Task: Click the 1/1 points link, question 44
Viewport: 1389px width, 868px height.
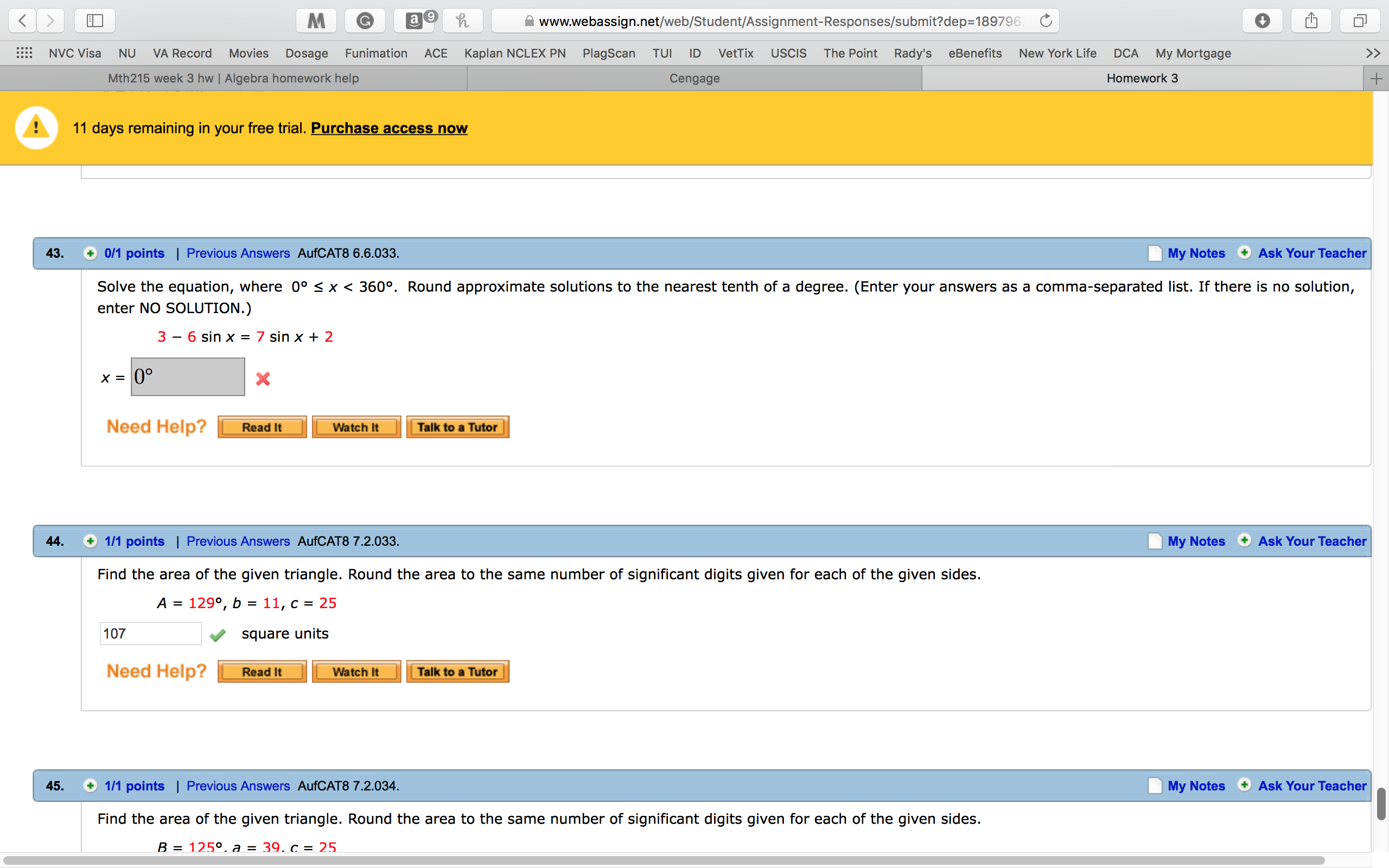Action: 135,541
